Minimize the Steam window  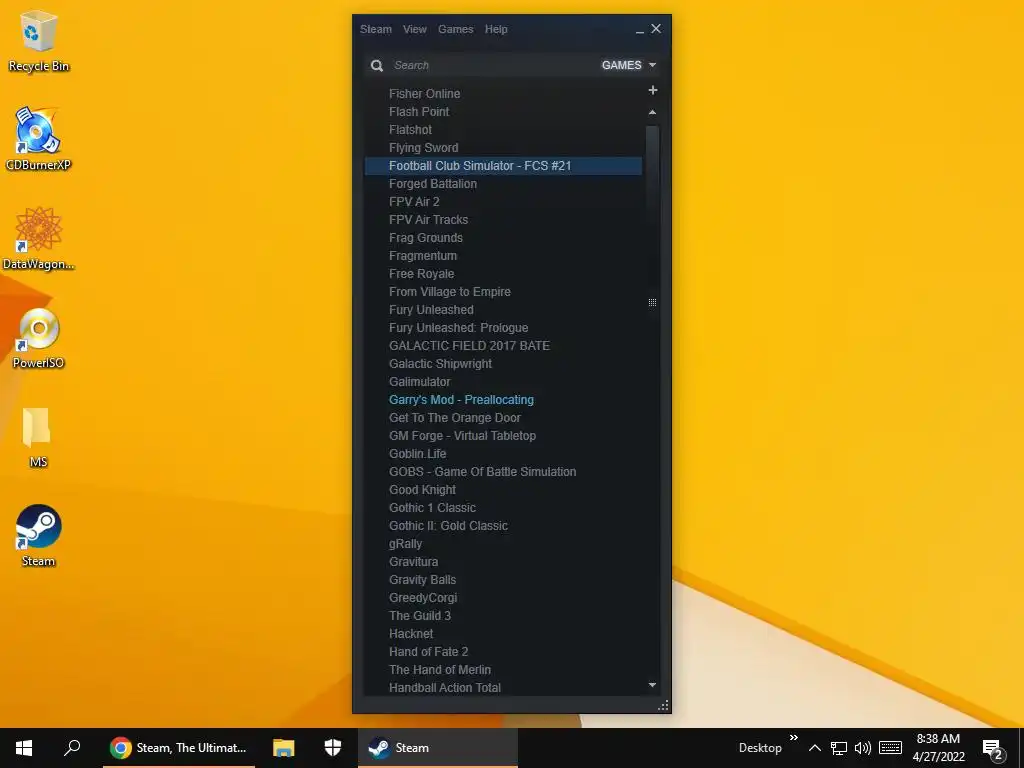point(640,30)
